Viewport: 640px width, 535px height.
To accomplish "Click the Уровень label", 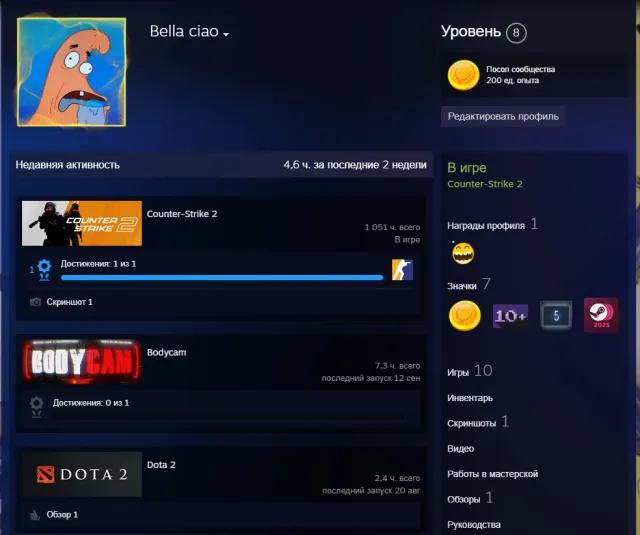I will pos(471,31).
